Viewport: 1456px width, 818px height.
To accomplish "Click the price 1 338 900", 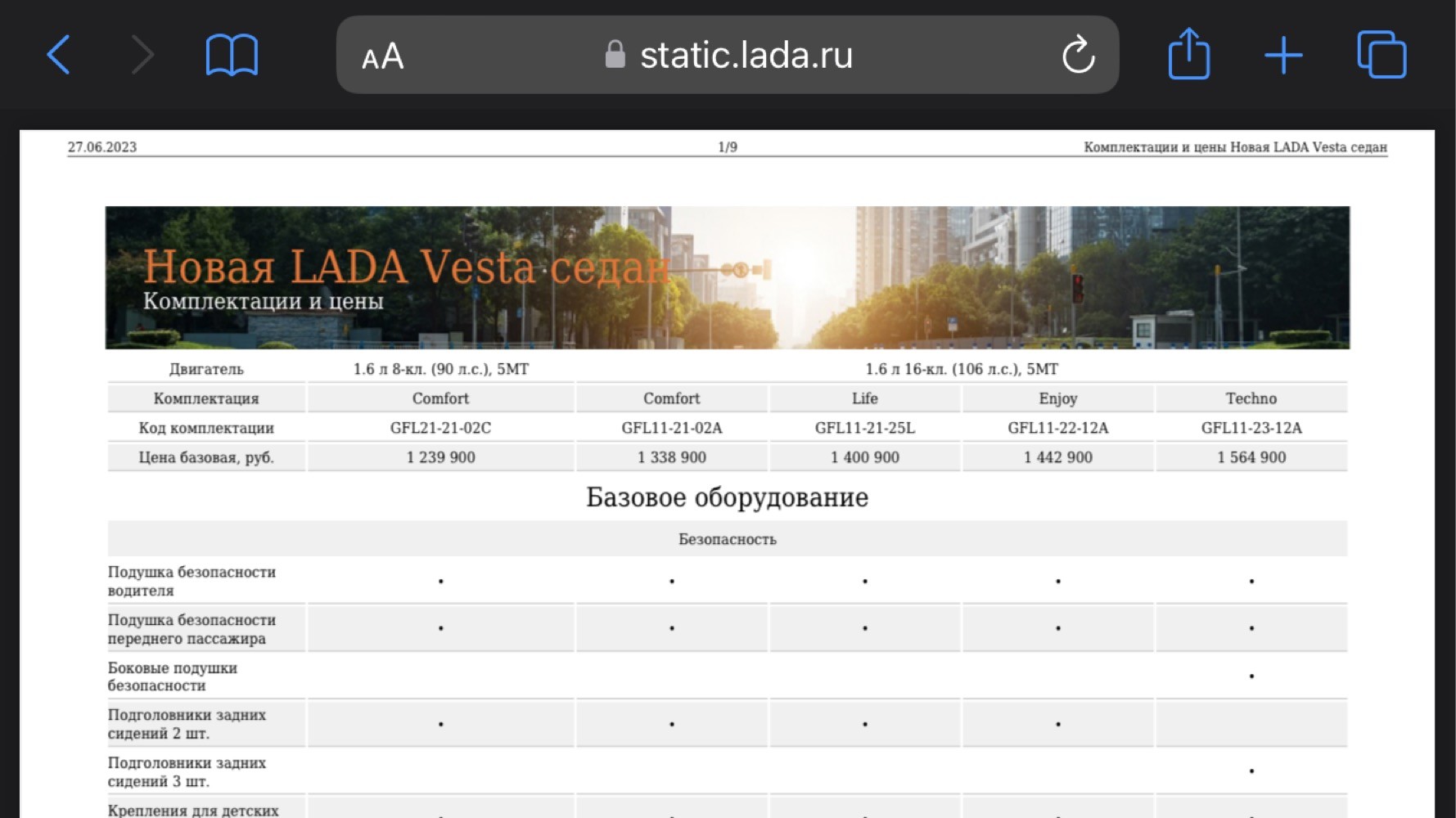I will [x=672, y=457].
